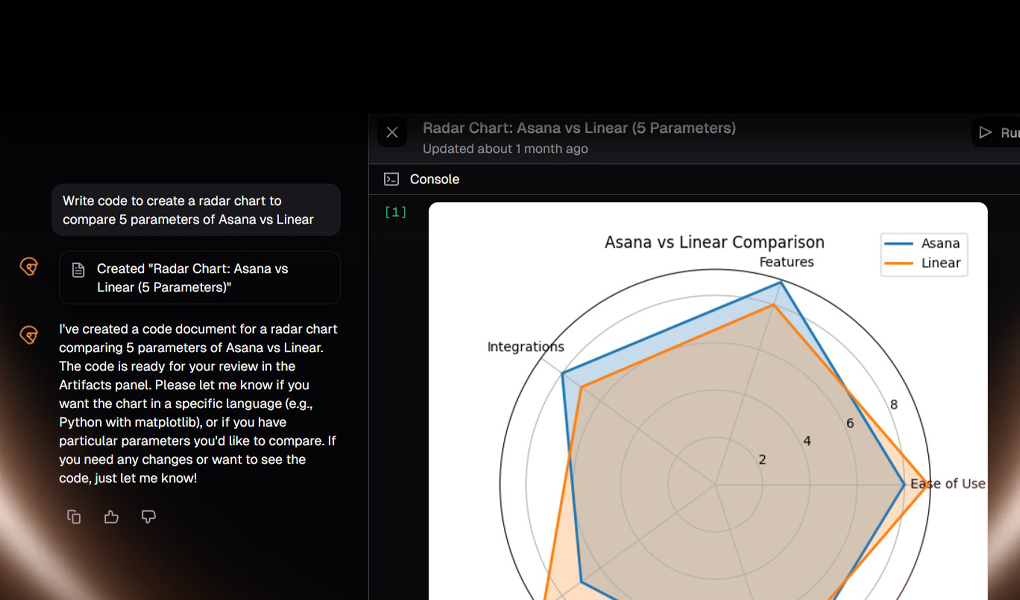The image size is (1020, 600).
Task: Select the Console label
Action: [x=435, y=179]
